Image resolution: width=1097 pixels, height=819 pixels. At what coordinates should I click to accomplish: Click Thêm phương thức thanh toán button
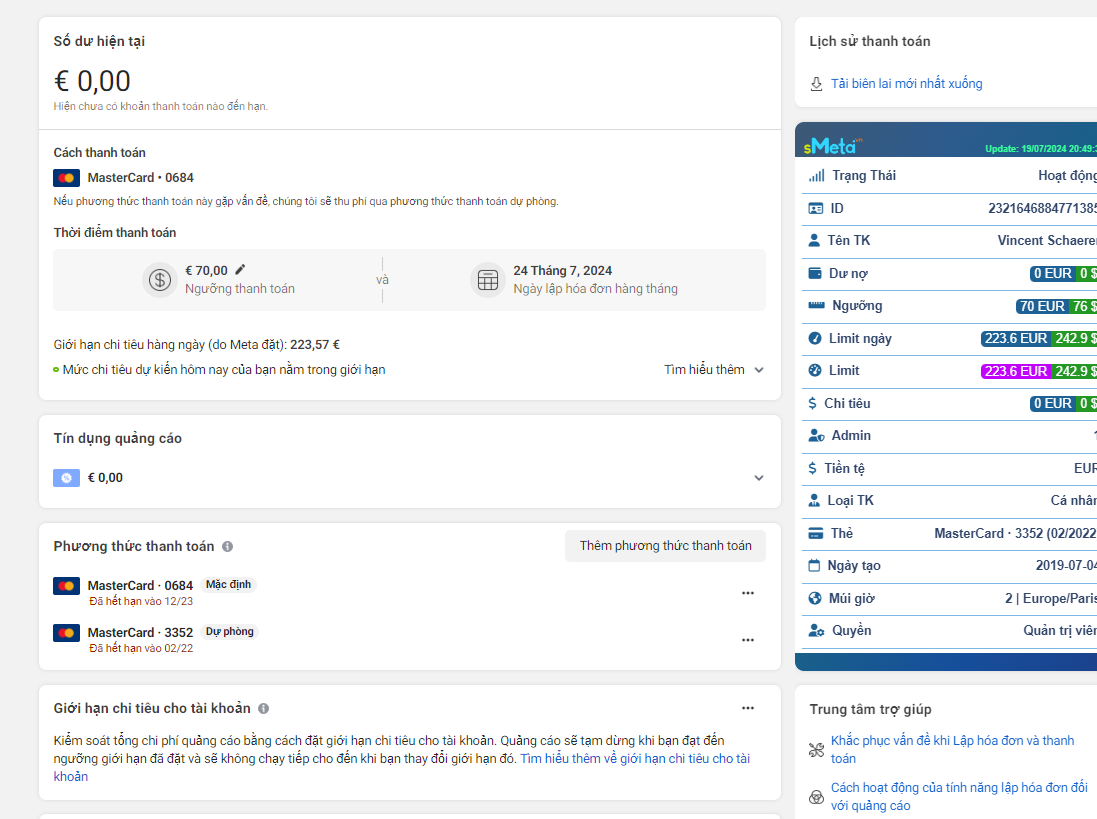click(665, 546)
